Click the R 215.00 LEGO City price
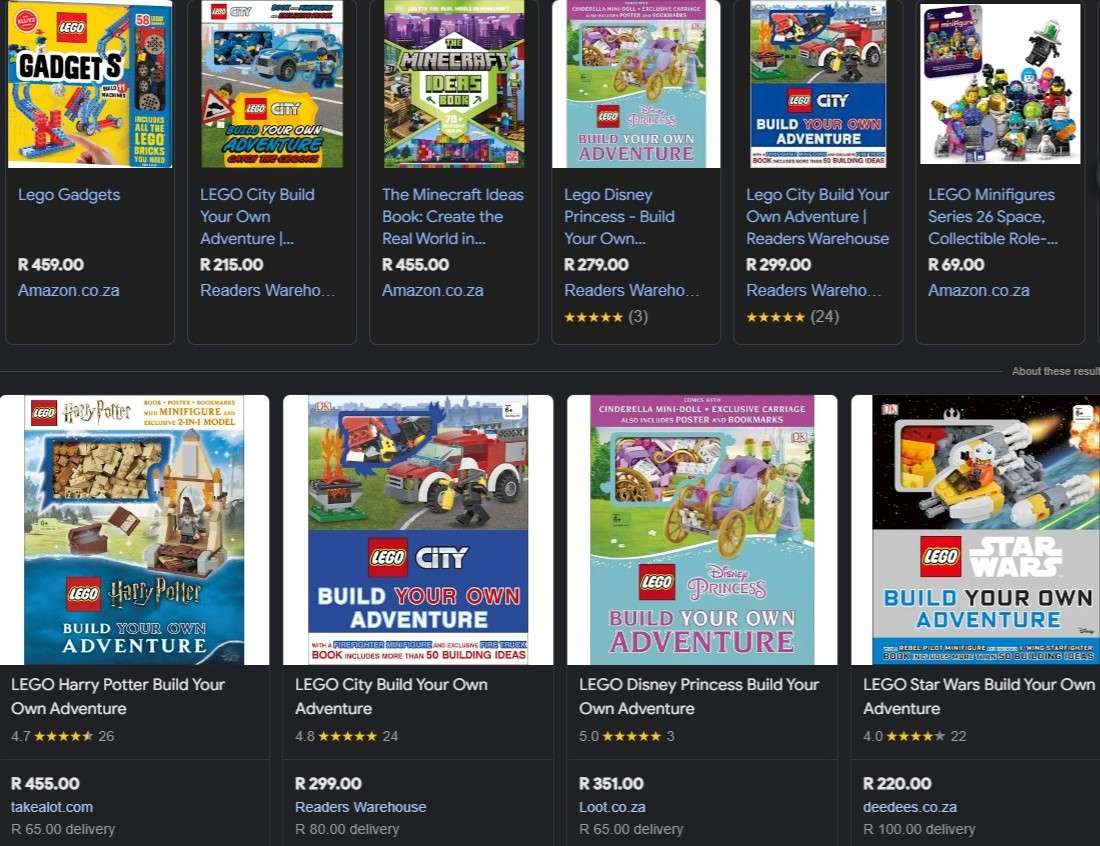Viewport: 1100px width, 846px height. [232, 264]
